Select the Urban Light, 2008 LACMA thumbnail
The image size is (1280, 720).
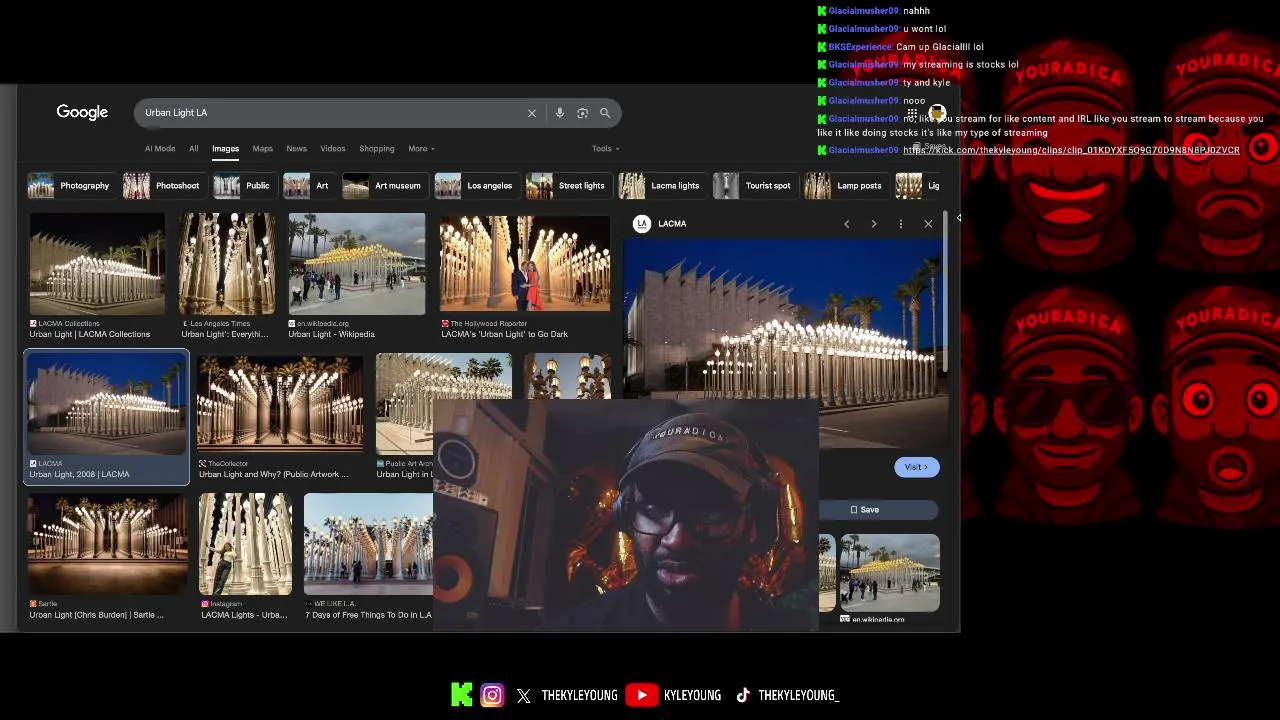coord(106,404)
